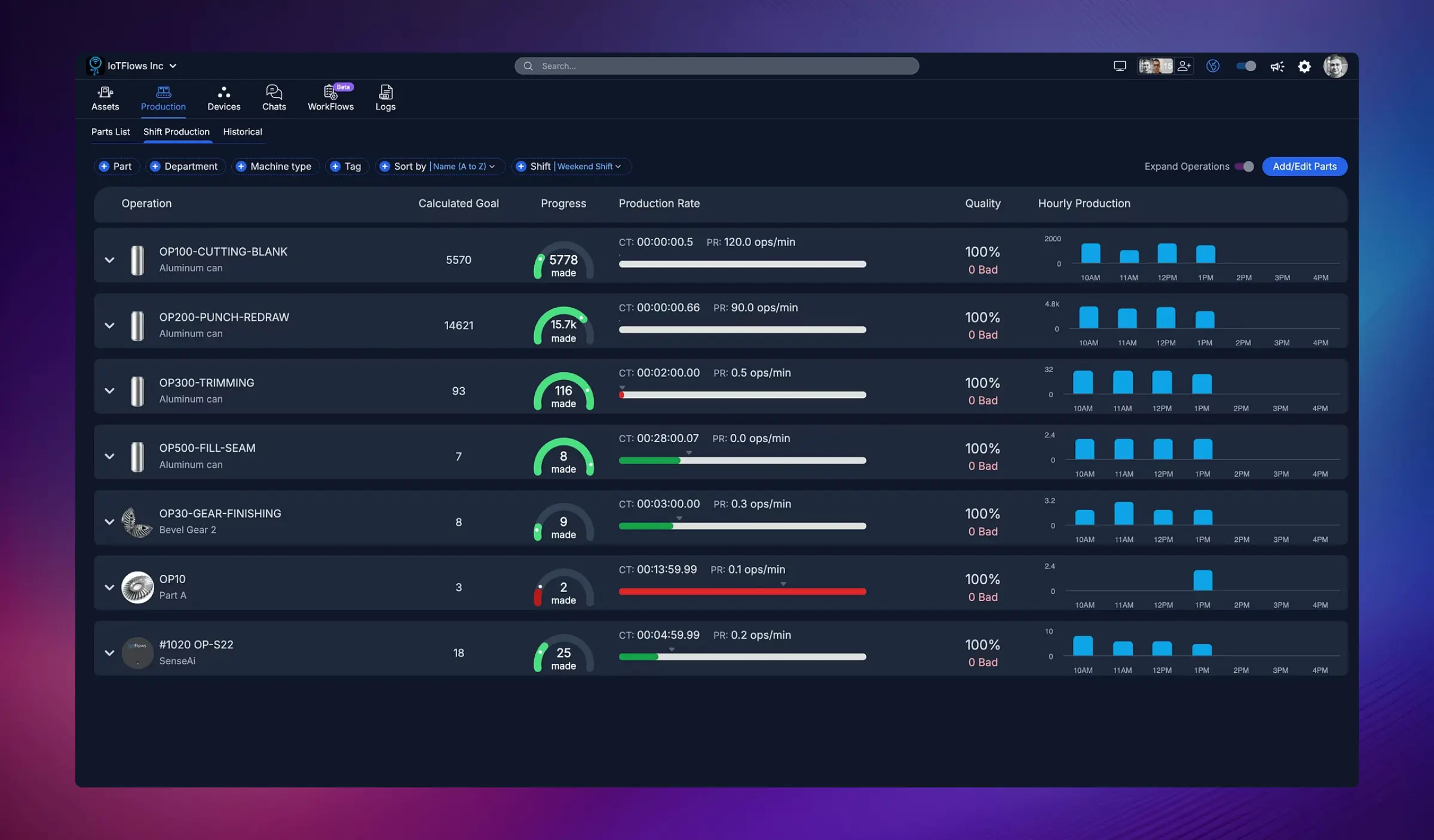The image size is (1434, 840).
Task: Open the Weekend Shift dropdown
Action: 589,166
